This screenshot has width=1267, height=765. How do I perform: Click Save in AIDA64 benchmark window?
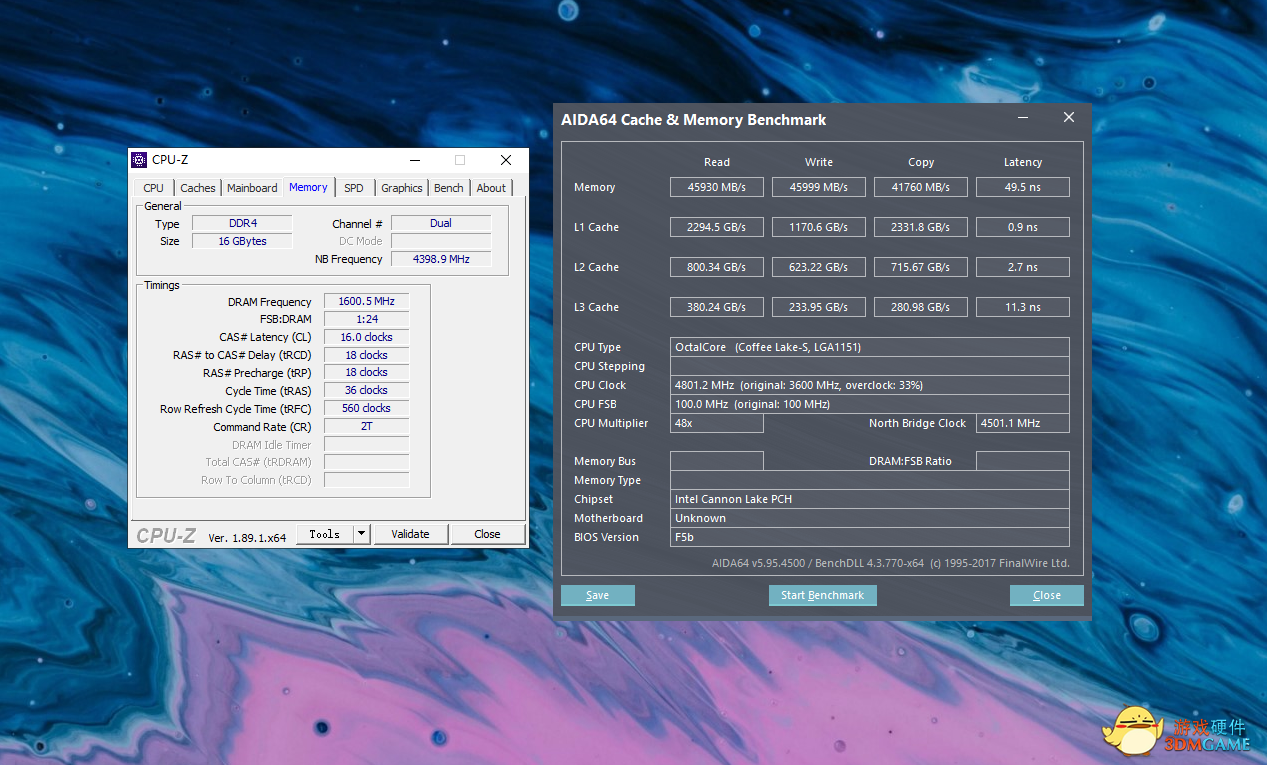click(598, 595)
